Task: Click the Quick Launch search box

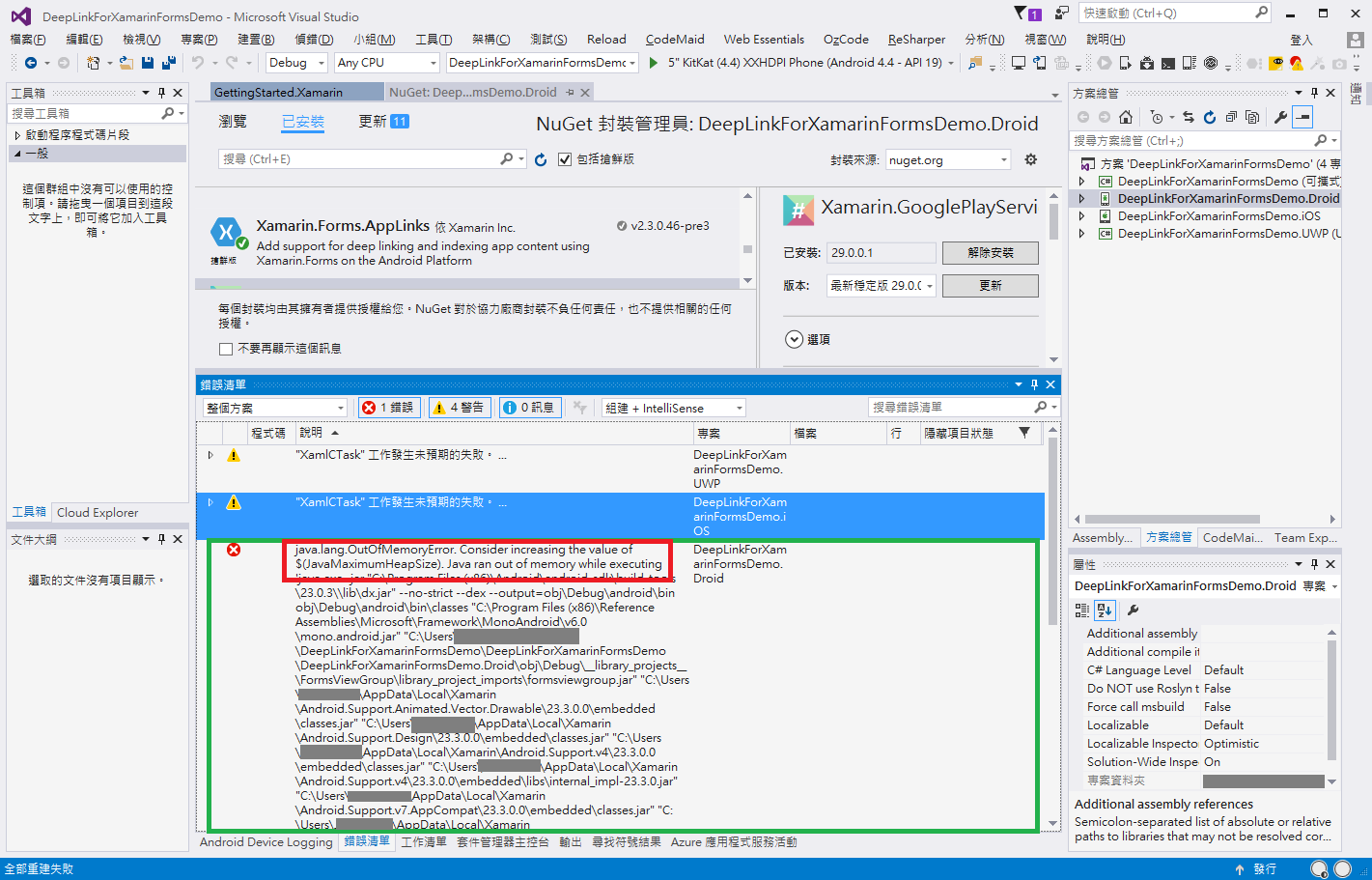Action: coord(1176,13)
